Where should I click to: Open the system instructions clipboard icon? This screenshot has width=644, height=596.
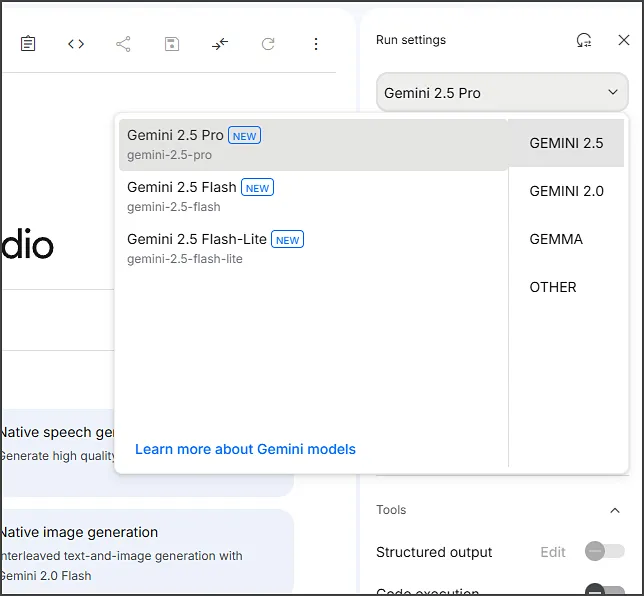coord(28,44)
